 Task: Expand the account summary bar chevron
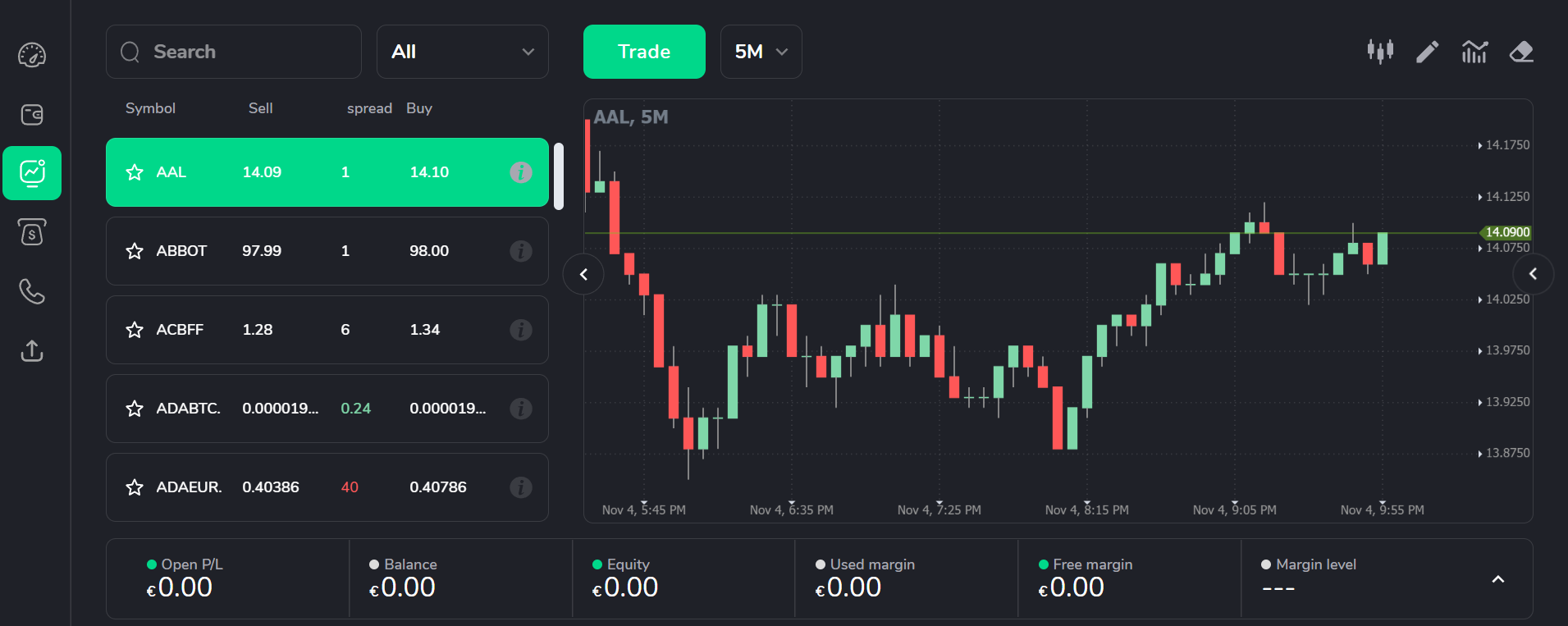[1498, 579]
